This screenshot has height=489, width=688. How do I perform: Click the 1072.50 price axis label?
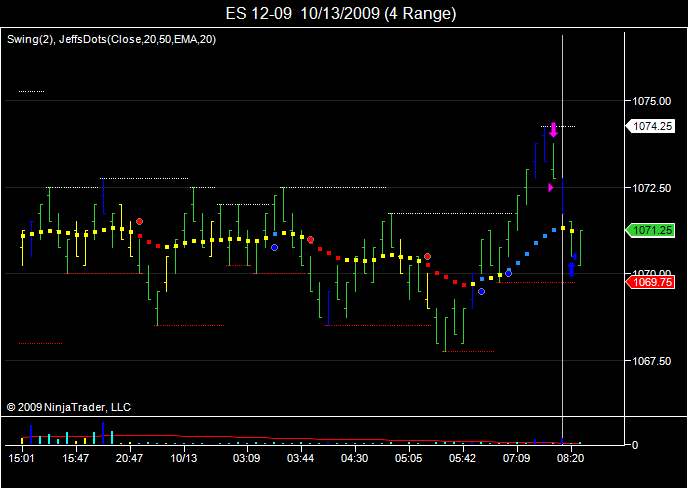[651, 188]
